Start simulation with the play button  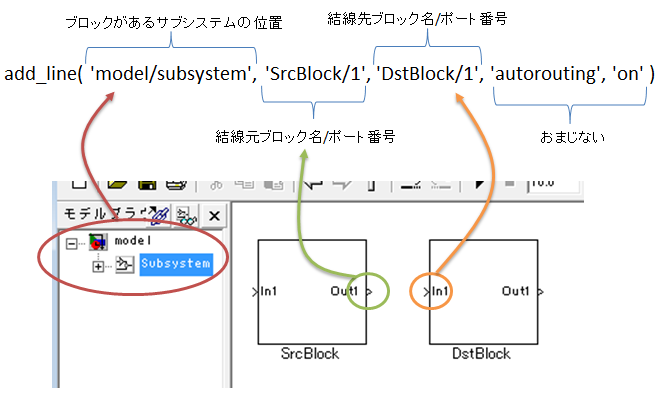479,184
